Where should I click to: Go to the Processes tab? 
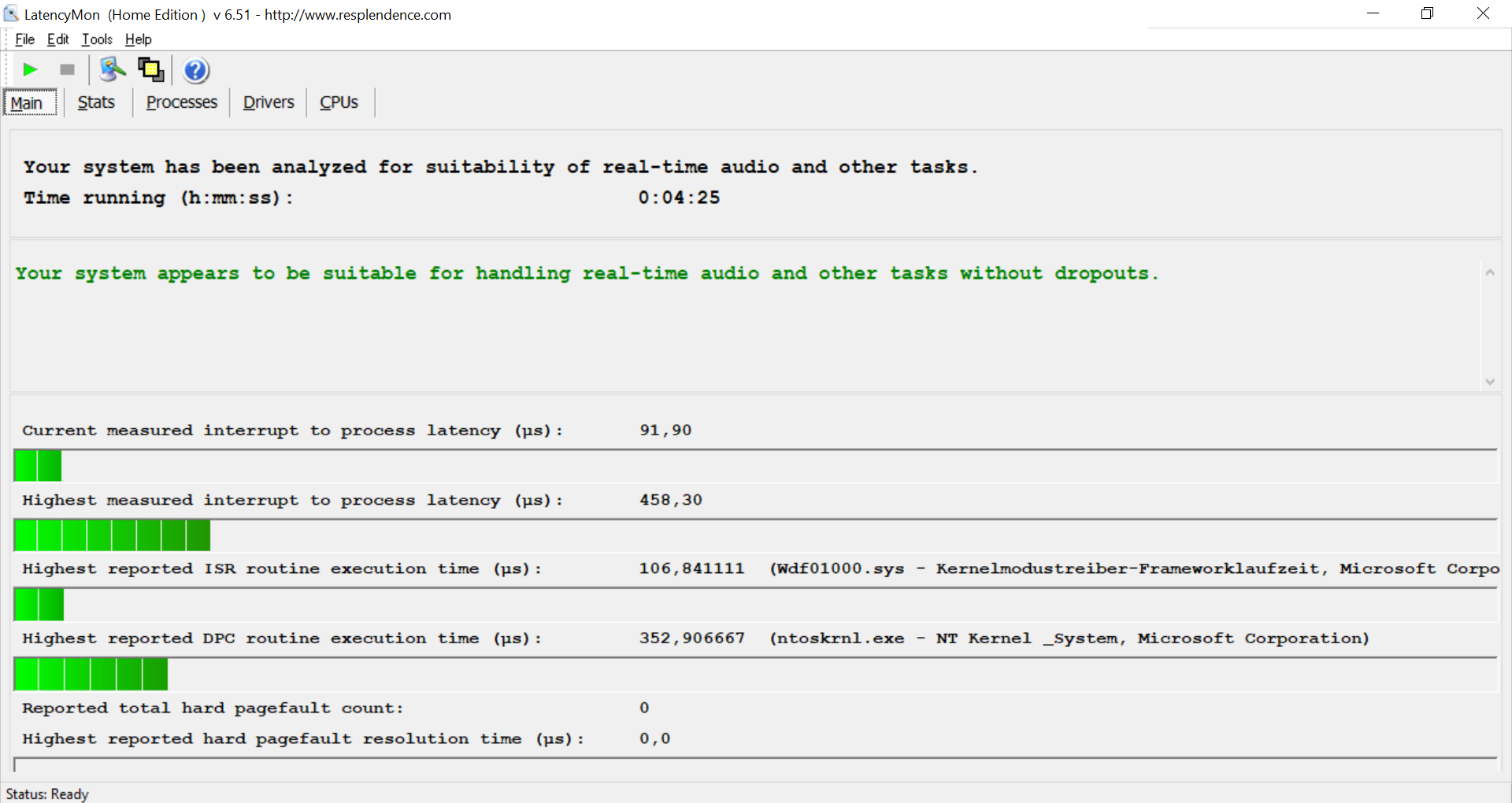[181, 103]
